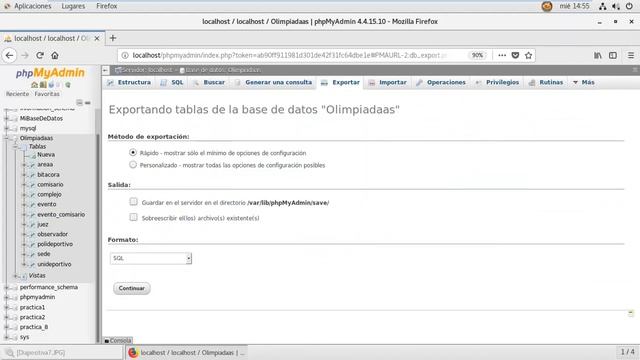Image resolution: width=640 pixels, height=360 pixels.
Task: Open the Privilegios tab
Action: (497, 82)
